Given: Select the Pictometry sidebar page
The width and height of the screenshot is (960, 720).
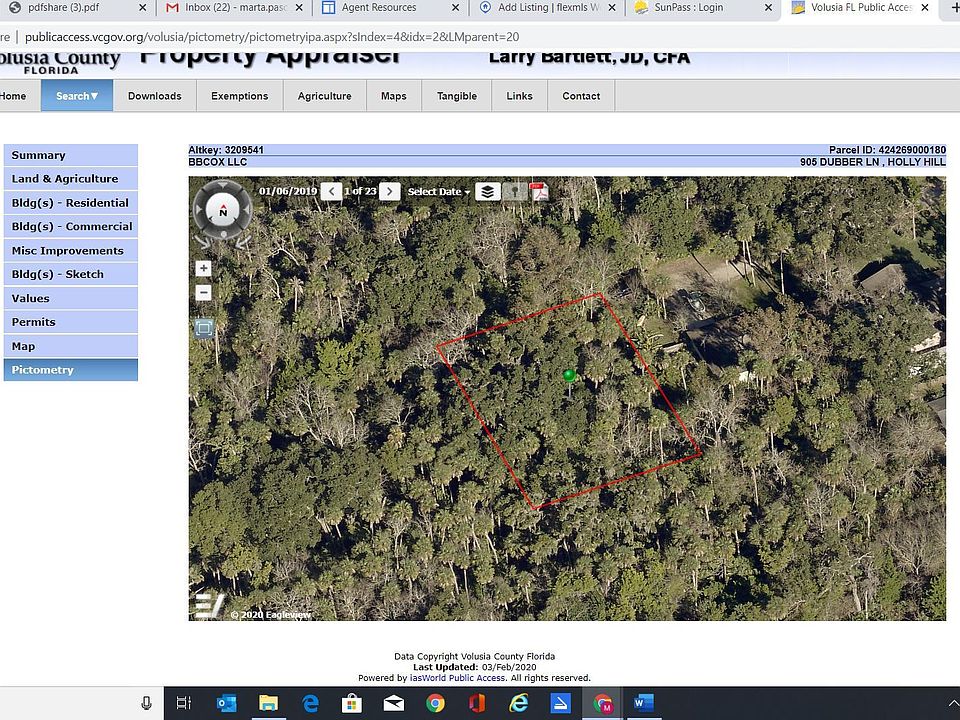Looking at the screenshot, I should coord(71,370).
